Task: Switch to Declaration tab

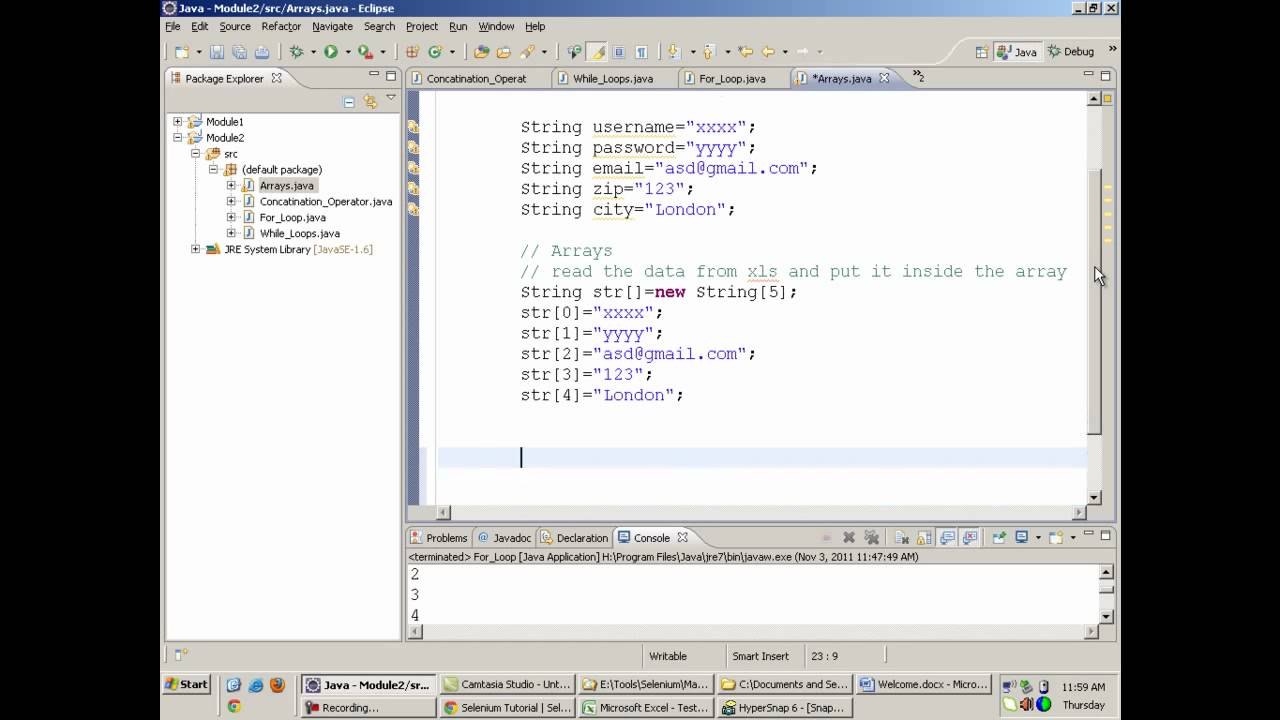Action: 574,538
